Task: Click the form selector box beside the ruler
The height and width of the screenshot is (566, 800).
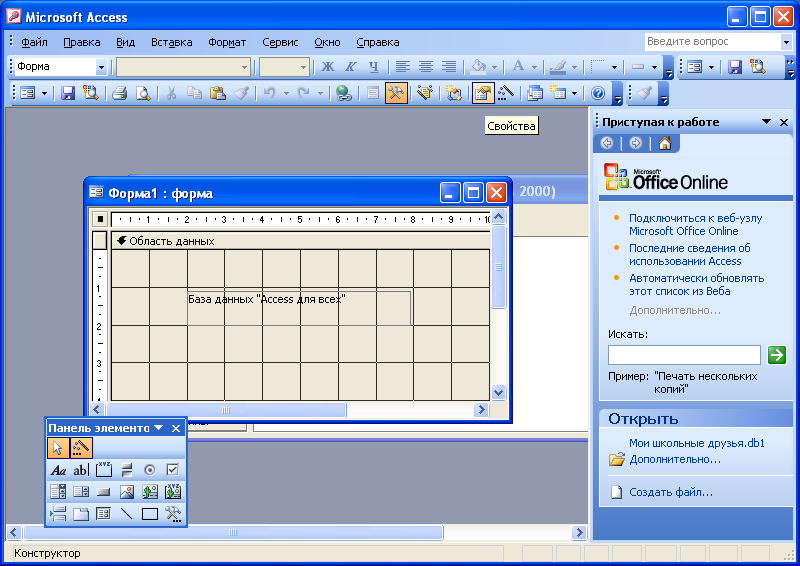Action: [x=100, y=219]
